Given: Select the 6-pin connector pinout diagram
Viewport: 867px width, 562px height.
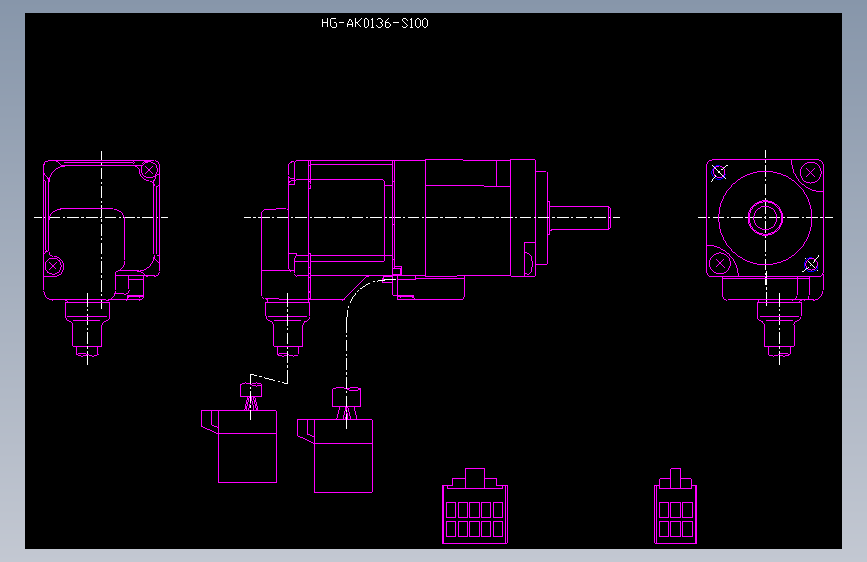Looking at the screenshot, I should point(675,506).
